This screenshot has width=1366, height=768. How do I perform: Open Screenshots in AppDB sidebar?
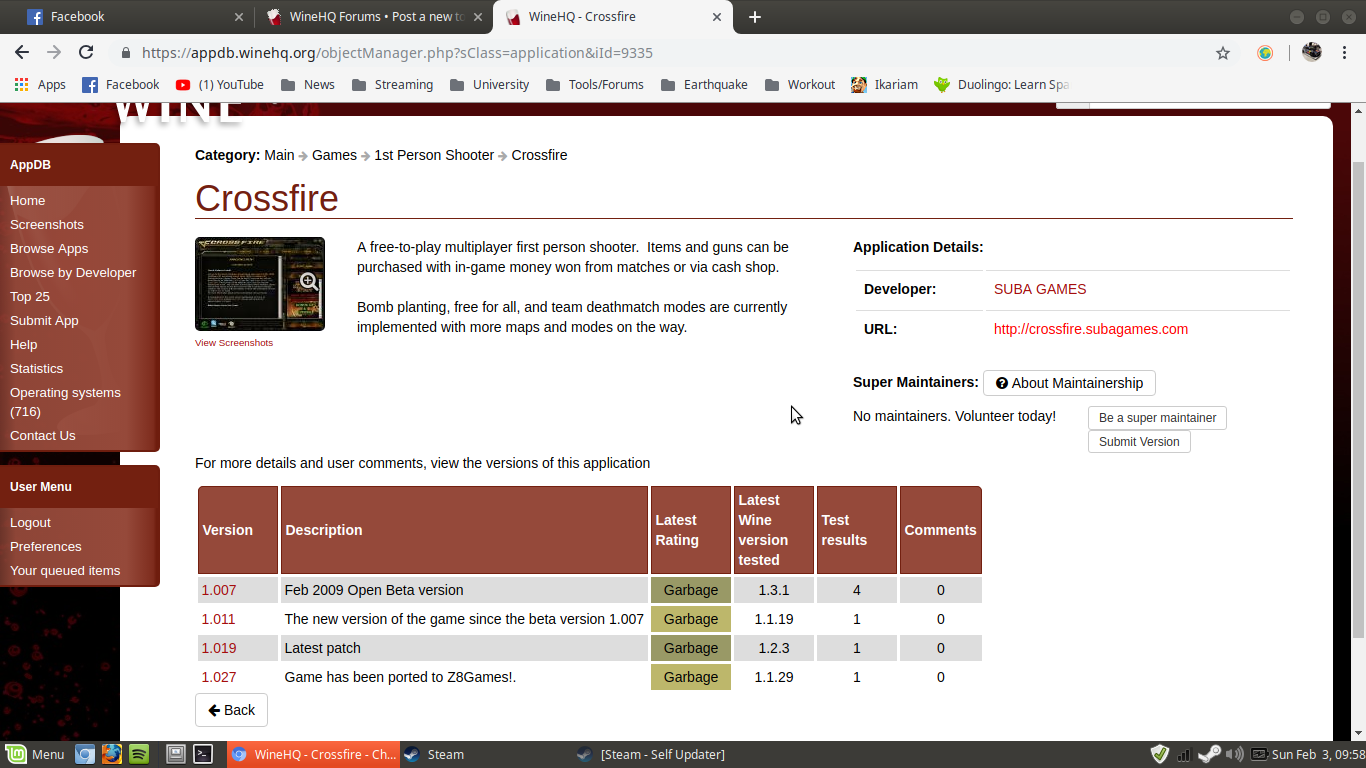point(47,225)
